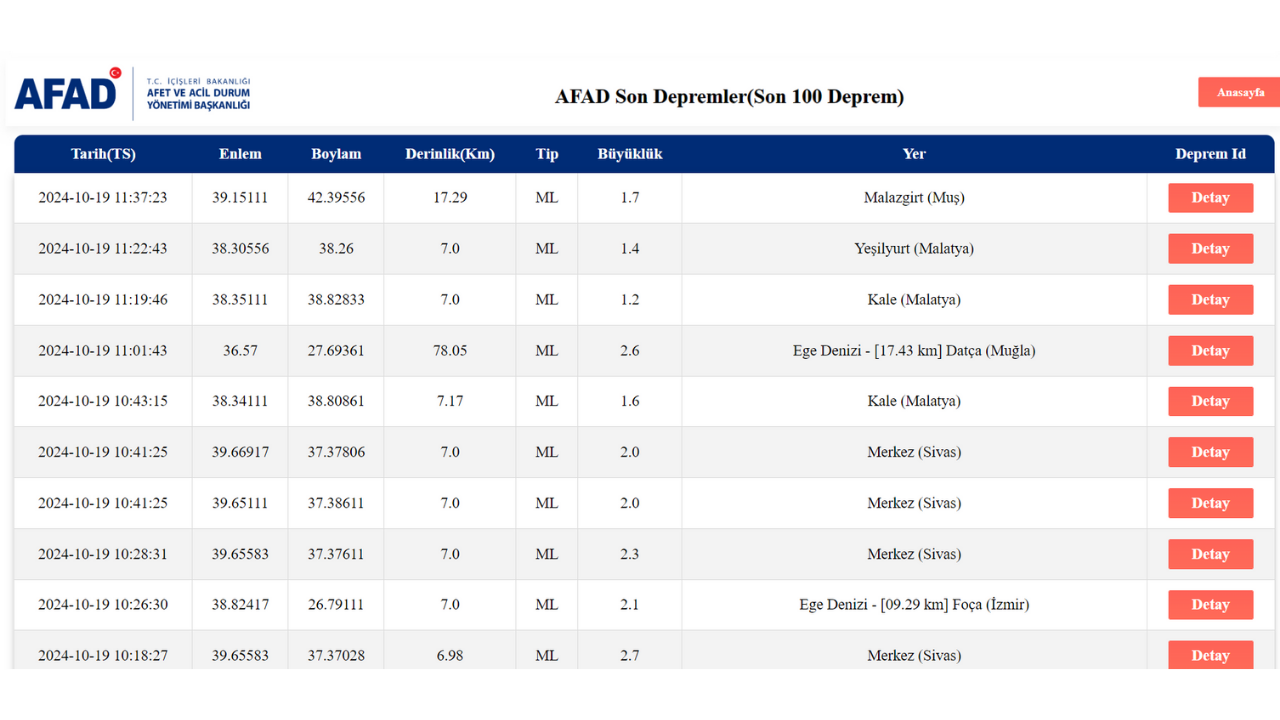Click the Tip column header

tap(547, 154)
